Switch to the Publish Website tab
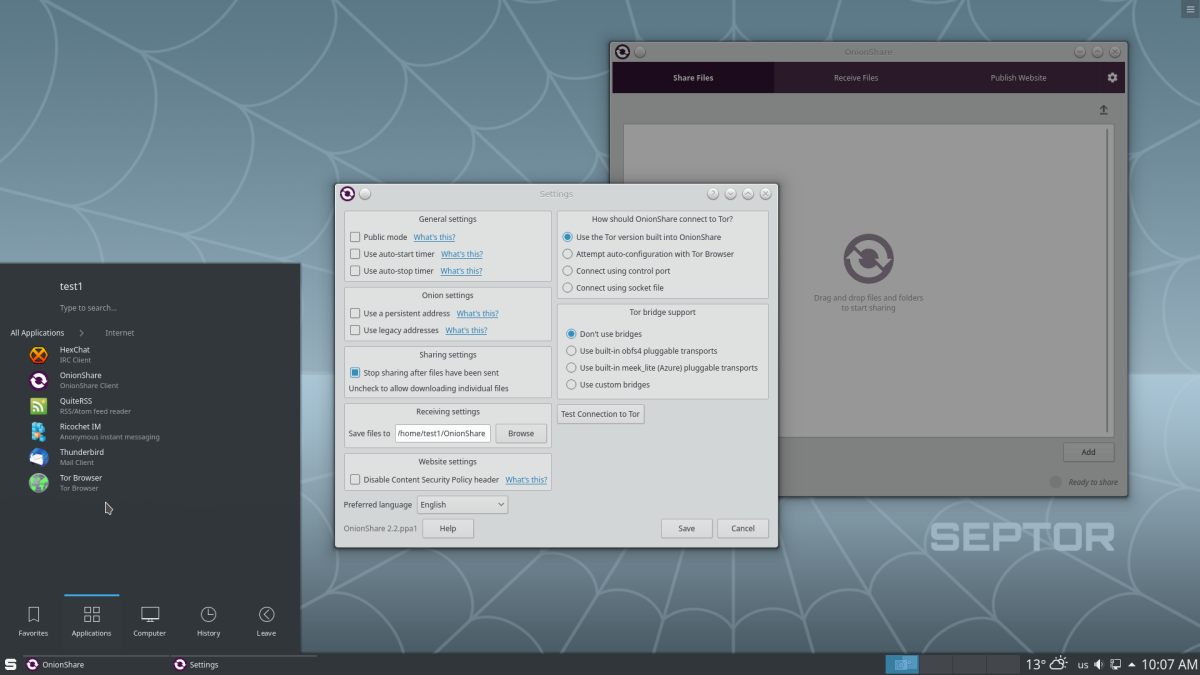Screen dimensions: 1200x675 (x=1018, y=78)
